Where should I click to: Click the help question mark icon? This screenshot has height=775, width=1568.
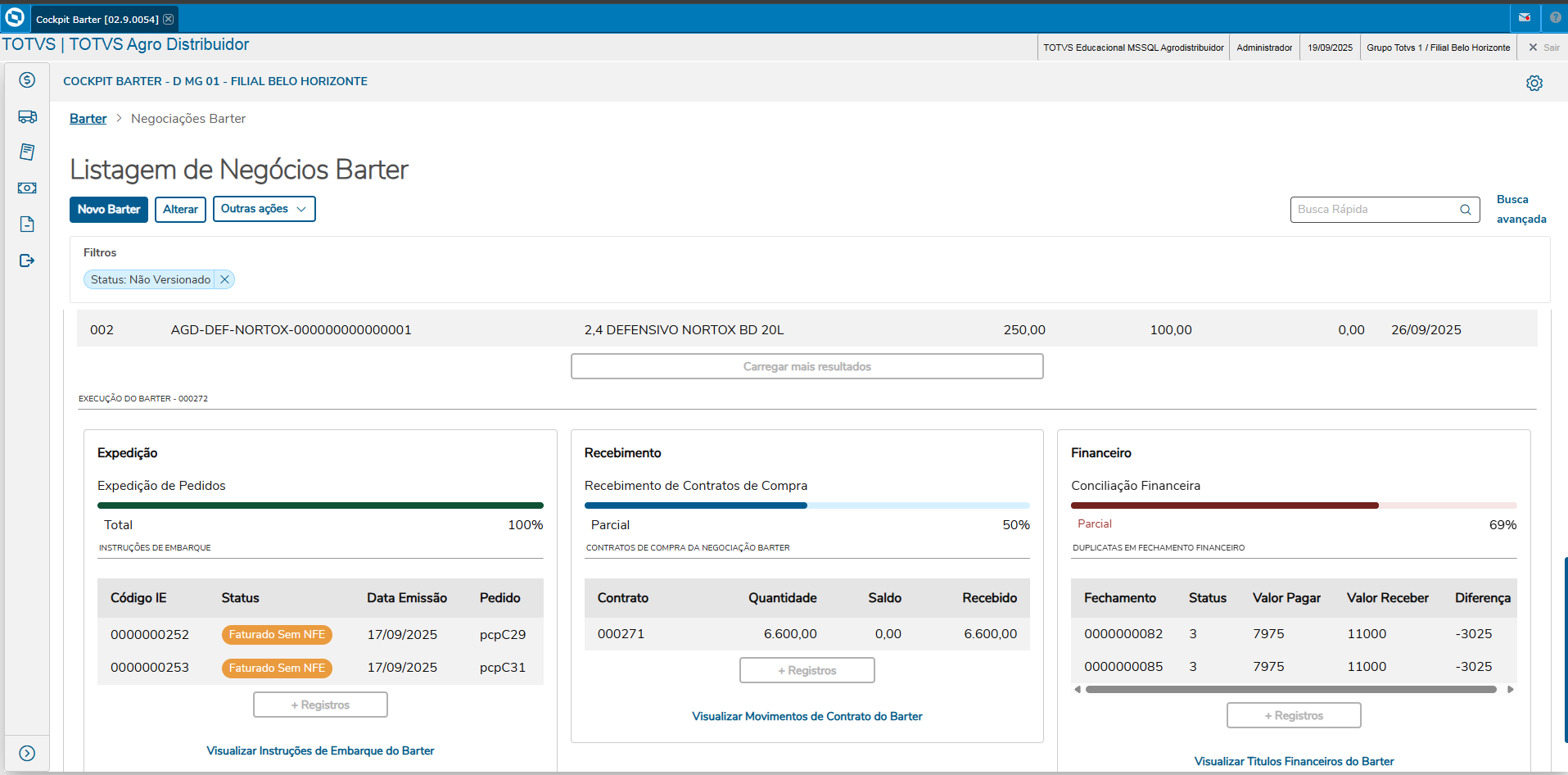point(1555,17)
